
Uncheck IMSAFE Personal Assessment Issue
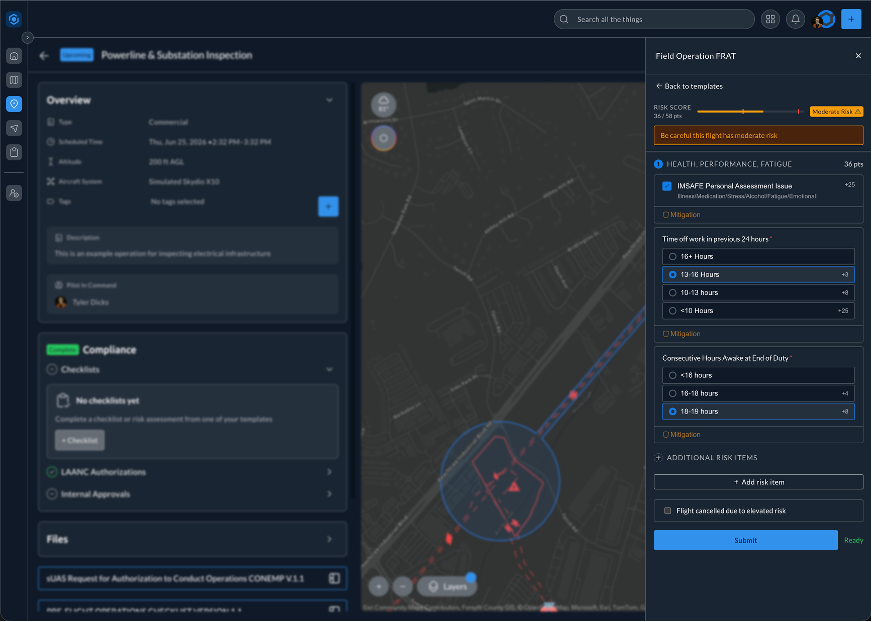coord(667,186)
